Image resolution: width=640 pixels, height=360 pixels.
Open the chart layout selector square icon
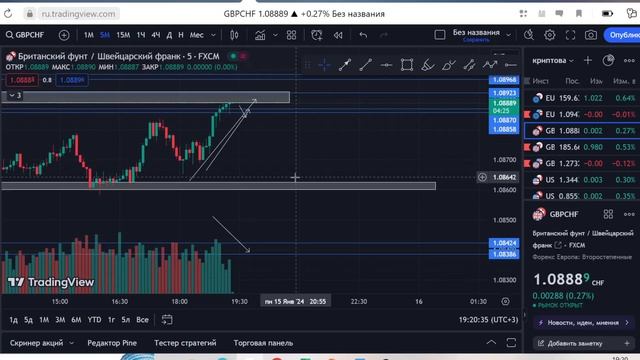(440, 35)
